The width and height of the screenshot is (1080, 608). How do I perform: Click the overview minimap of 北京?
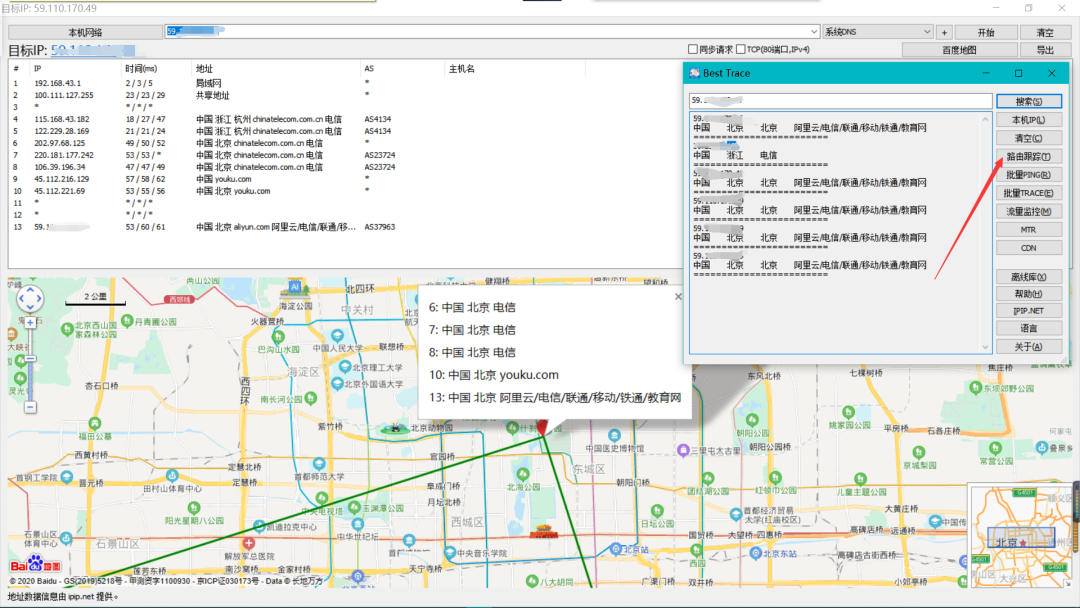pos(1020,536)
